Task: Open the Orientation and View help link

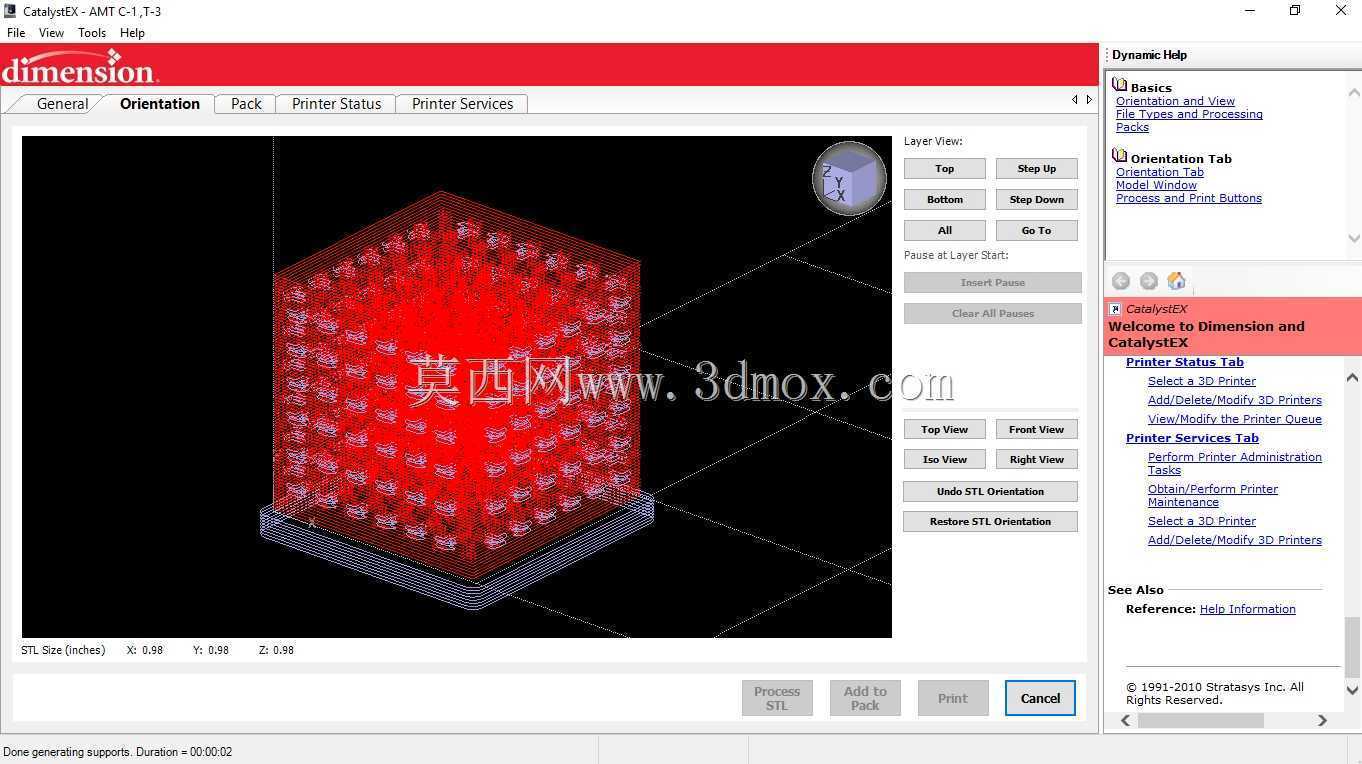Action: (x=1175, y=101)
